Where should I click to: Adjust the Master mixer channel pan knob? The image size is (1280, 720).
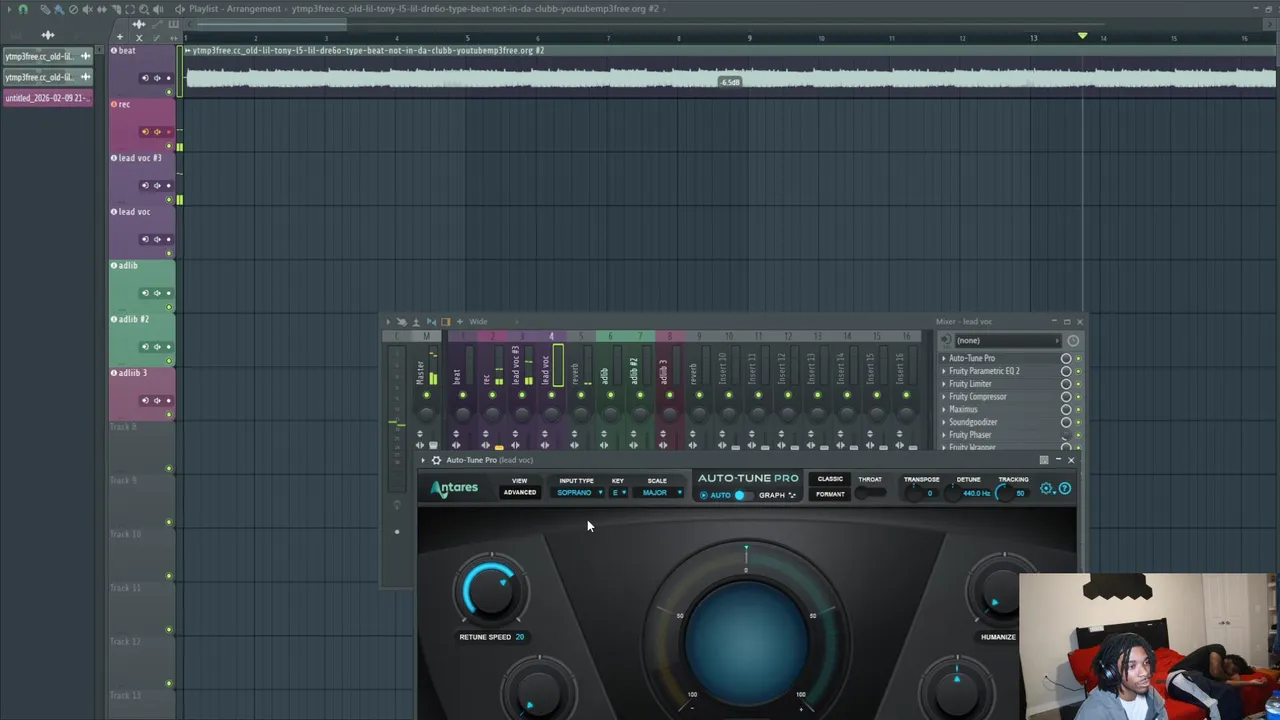pos(426,414)
